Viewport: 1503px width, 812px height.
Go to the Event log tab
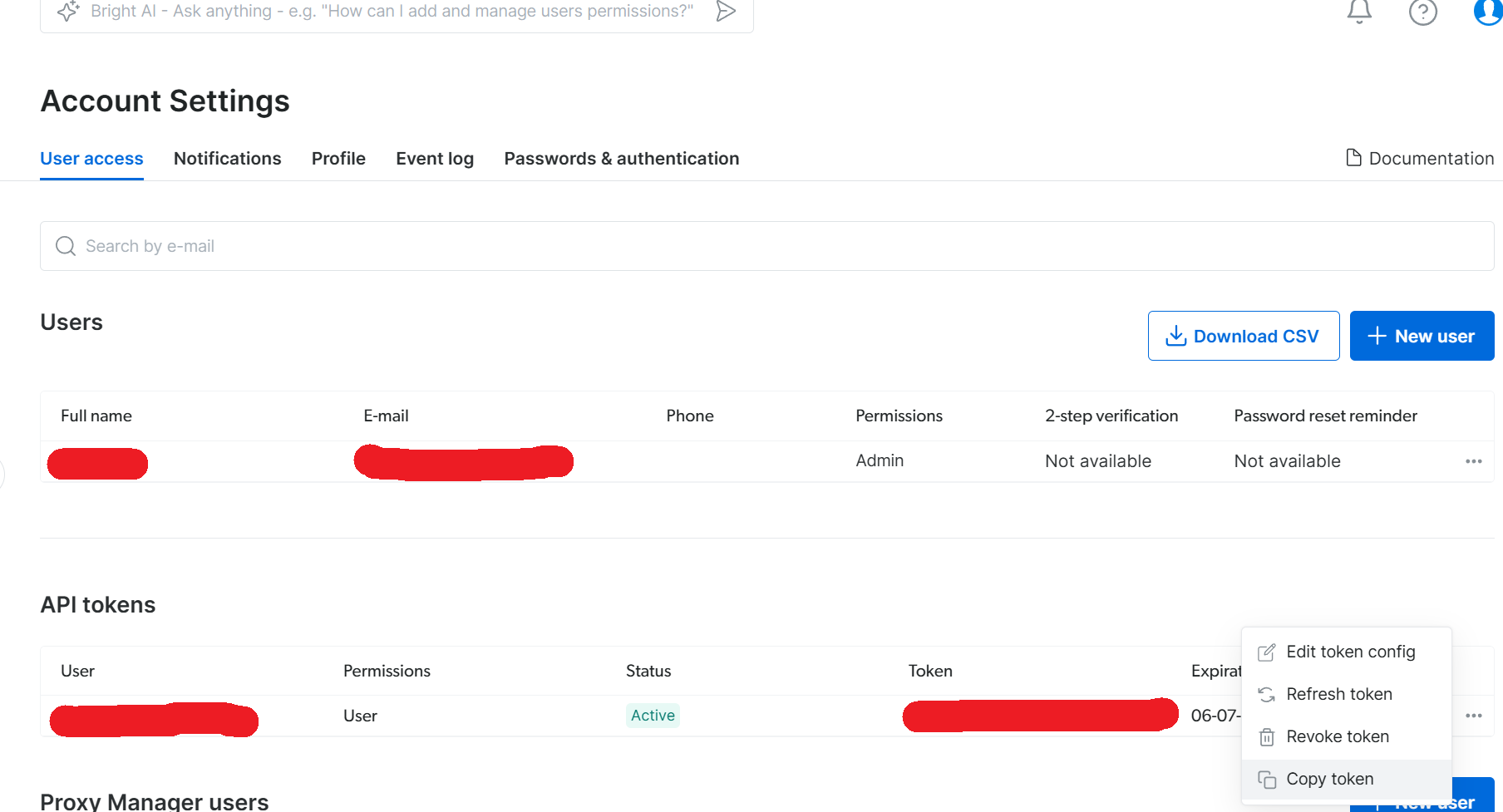pyautogui.click(x=434, y=159)
